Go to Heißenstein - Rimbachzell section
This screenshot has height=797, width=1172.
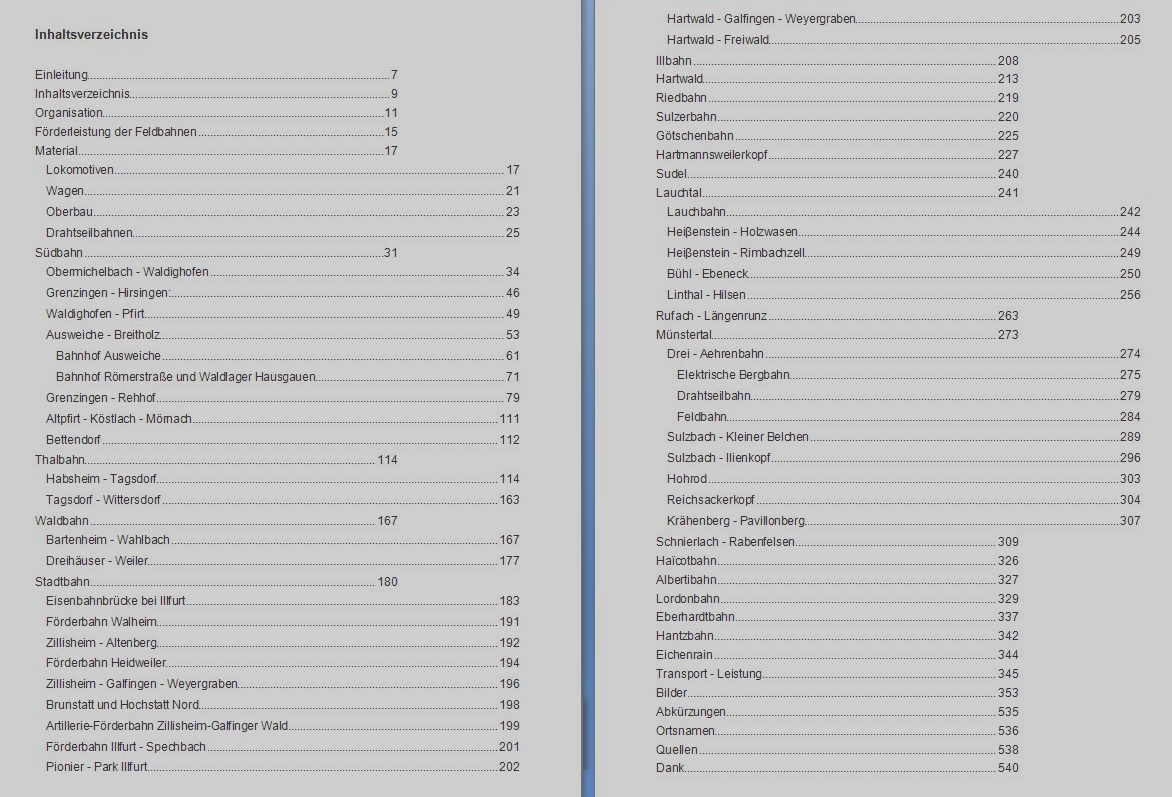pyautogui.click(x=736, y=253)
